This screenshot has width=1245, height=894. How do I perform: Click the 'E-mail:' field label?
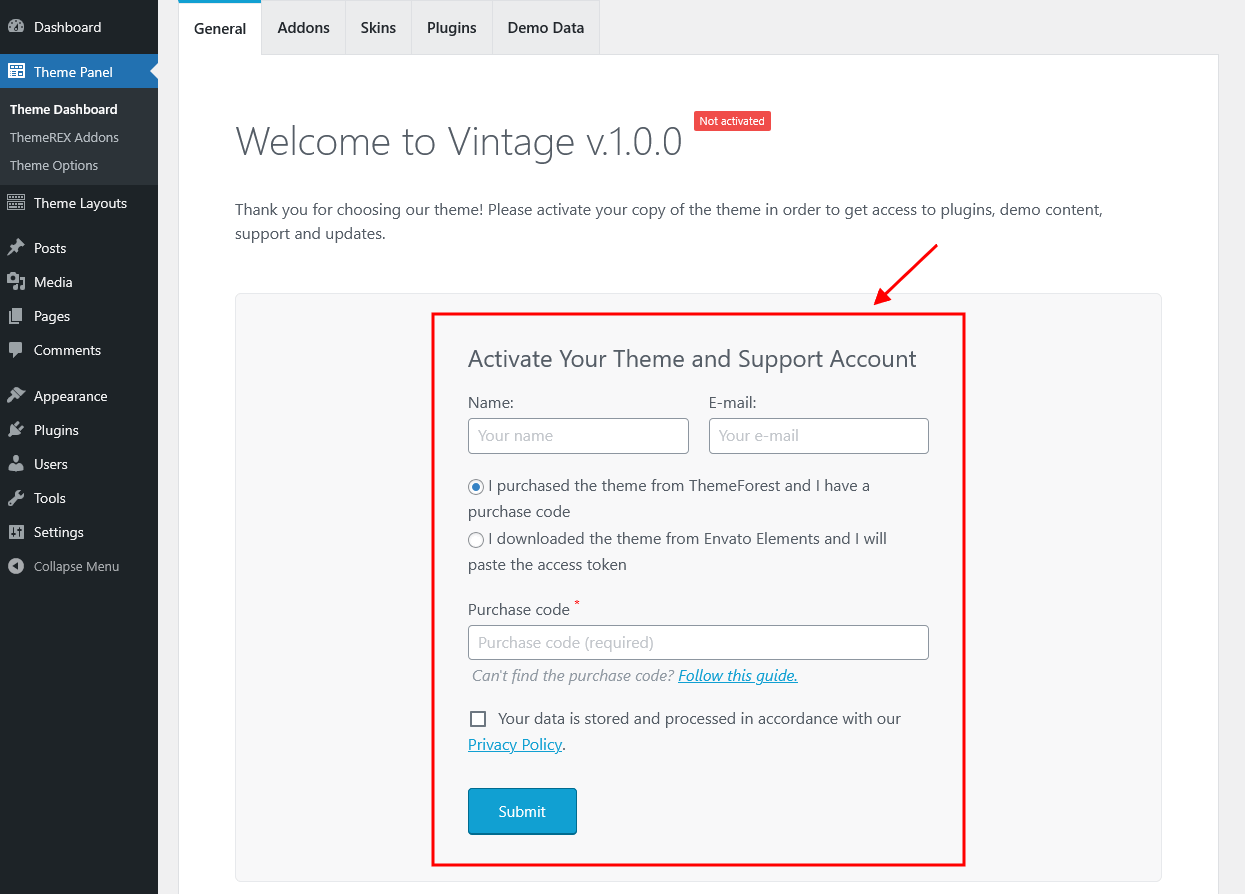point(733,402)
